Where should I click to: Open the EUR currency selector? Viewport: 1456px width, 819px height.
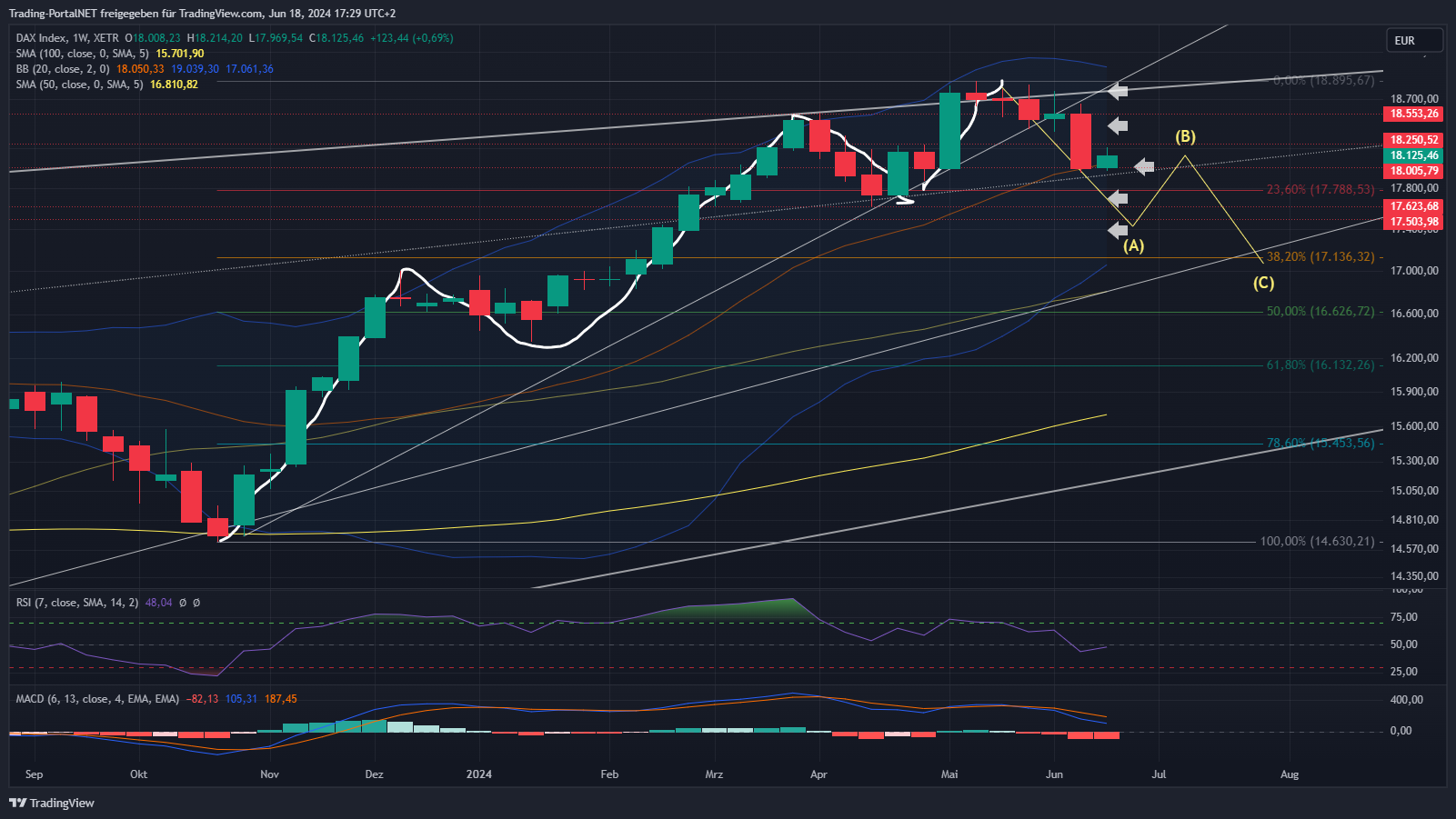pyautogui.click(x=1414, y=40)
